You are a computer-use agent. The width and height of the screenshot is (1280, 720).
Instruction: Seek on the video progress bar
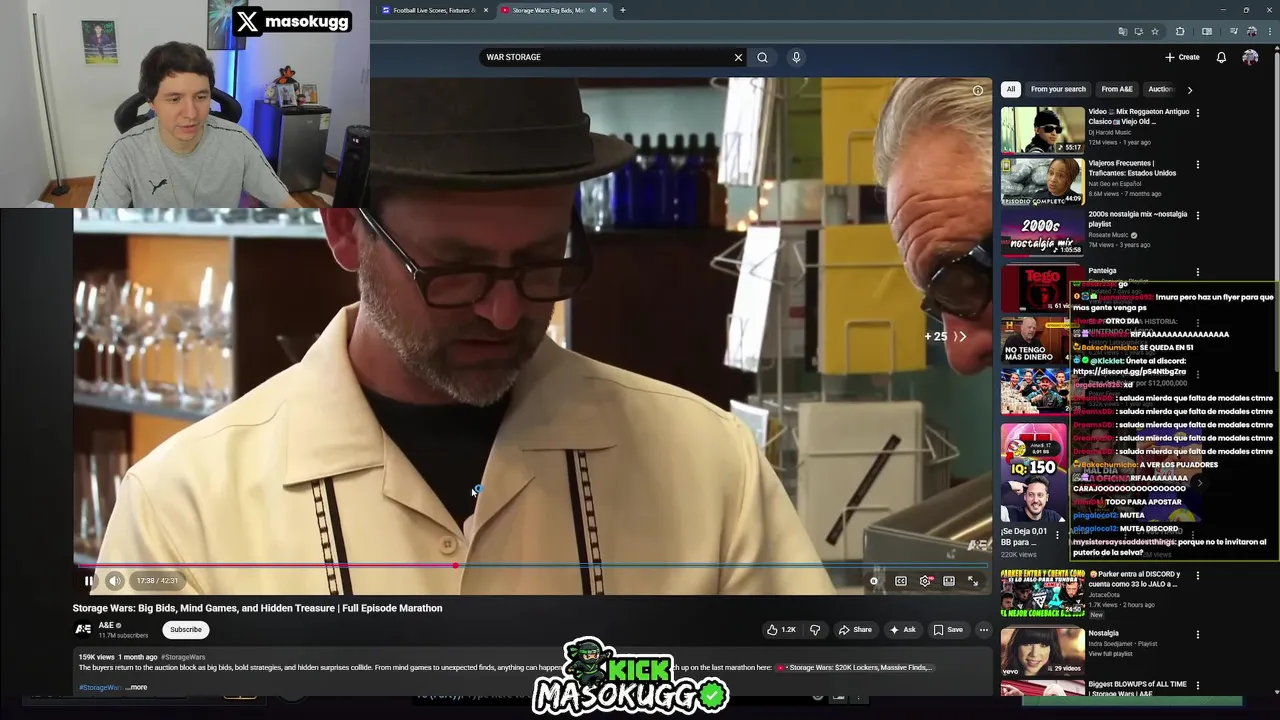[532, 566]
